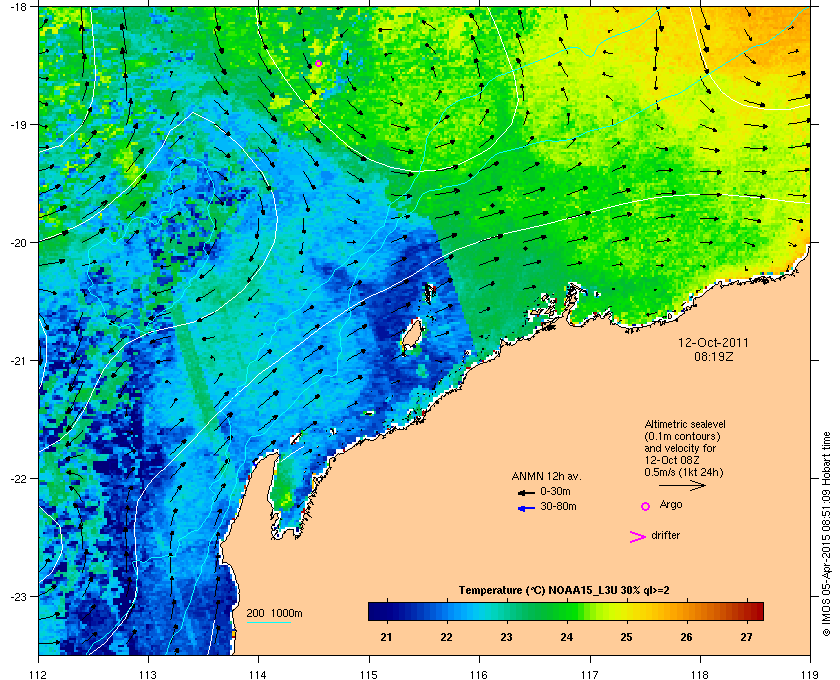The height and width of the screenshot is (680, 840).
Task: Click the drifter legend label
Action: tap(665, 535)
